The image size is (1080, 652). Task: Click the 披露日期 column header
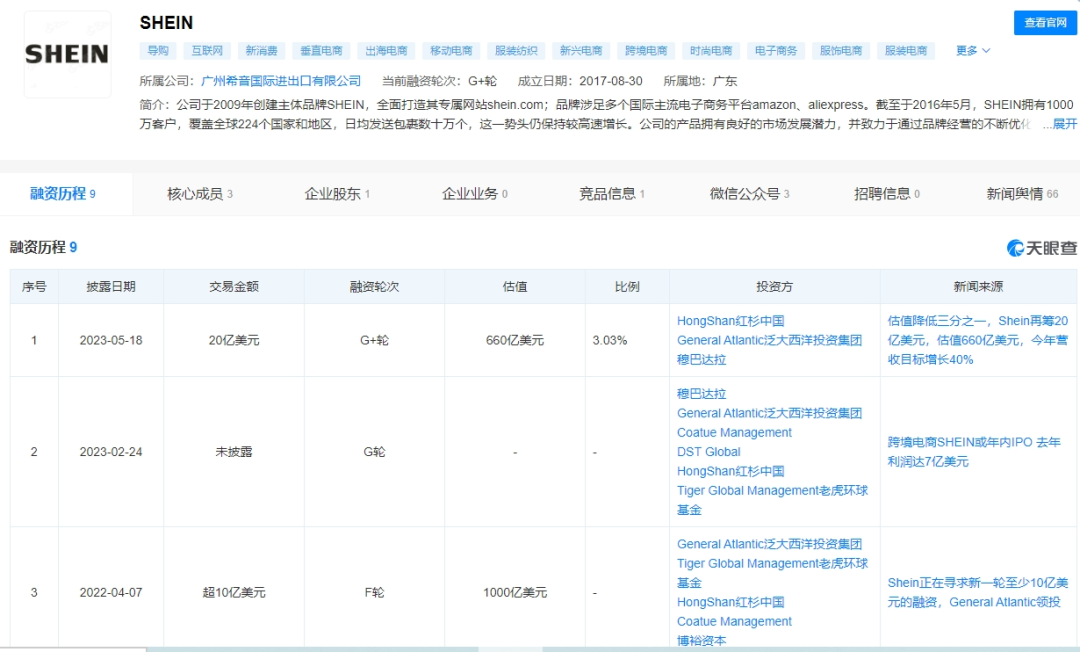point(111,286)
